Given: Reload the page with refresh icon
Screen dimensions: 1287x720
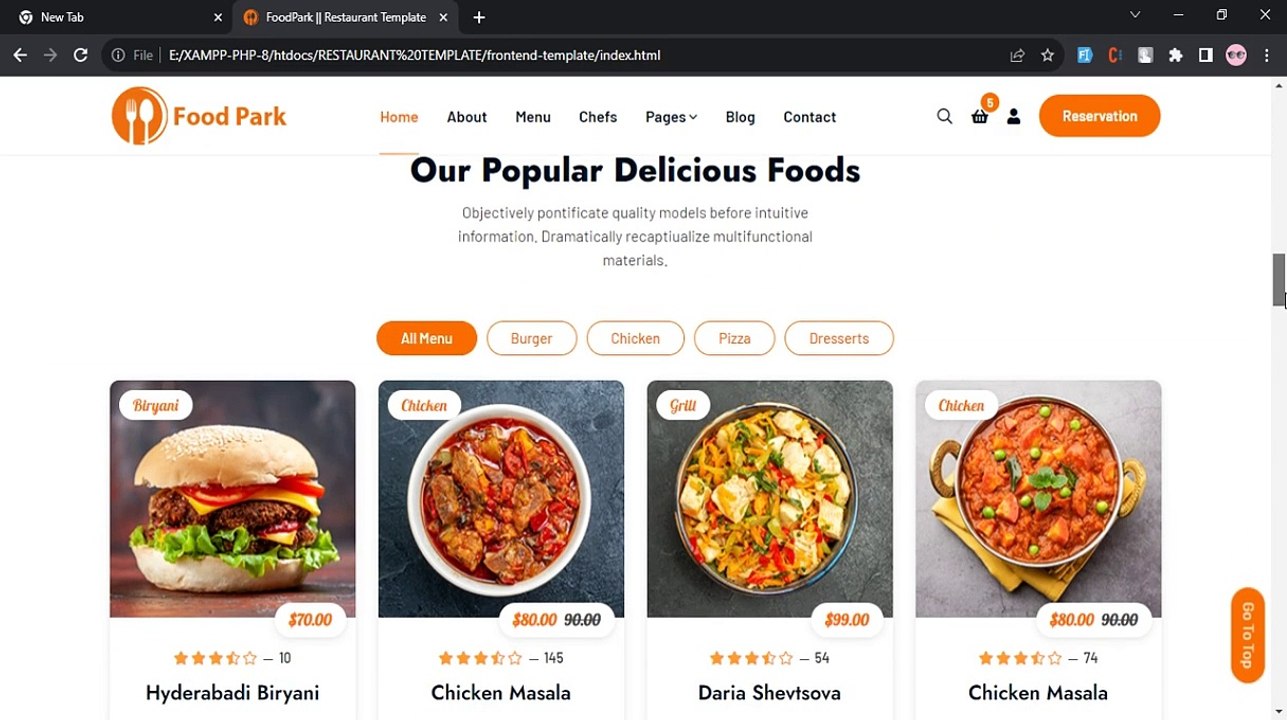Looking at the screenshot, I should click(81, 55).
